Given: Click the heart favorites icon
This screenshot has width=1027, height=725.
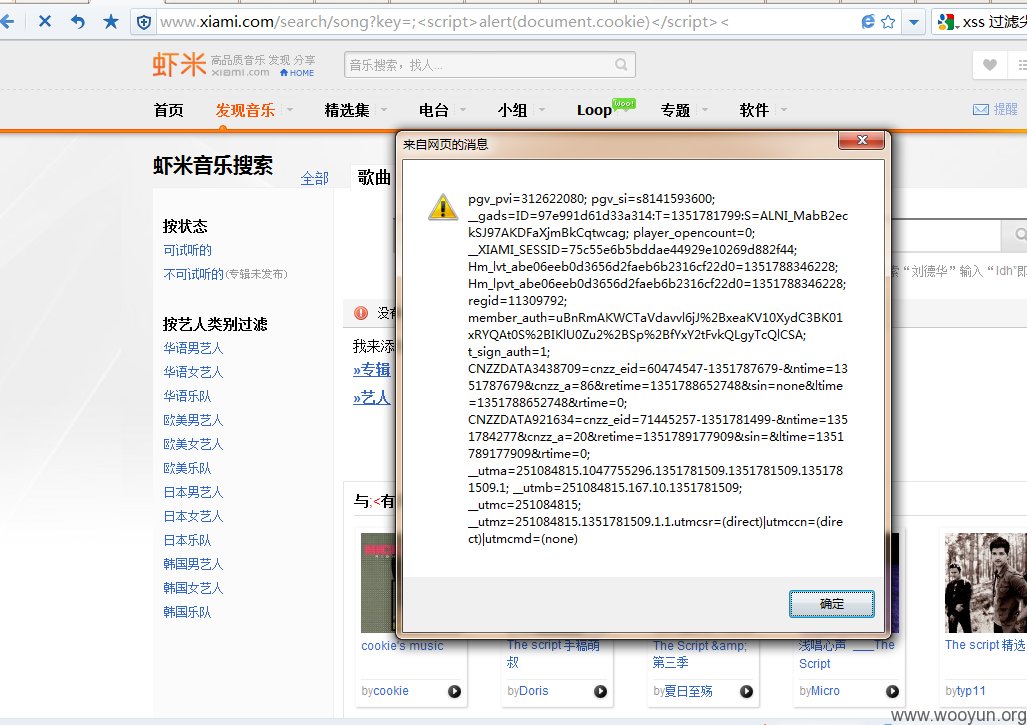Looking at the screenshot, I should [x=990, y=64].
